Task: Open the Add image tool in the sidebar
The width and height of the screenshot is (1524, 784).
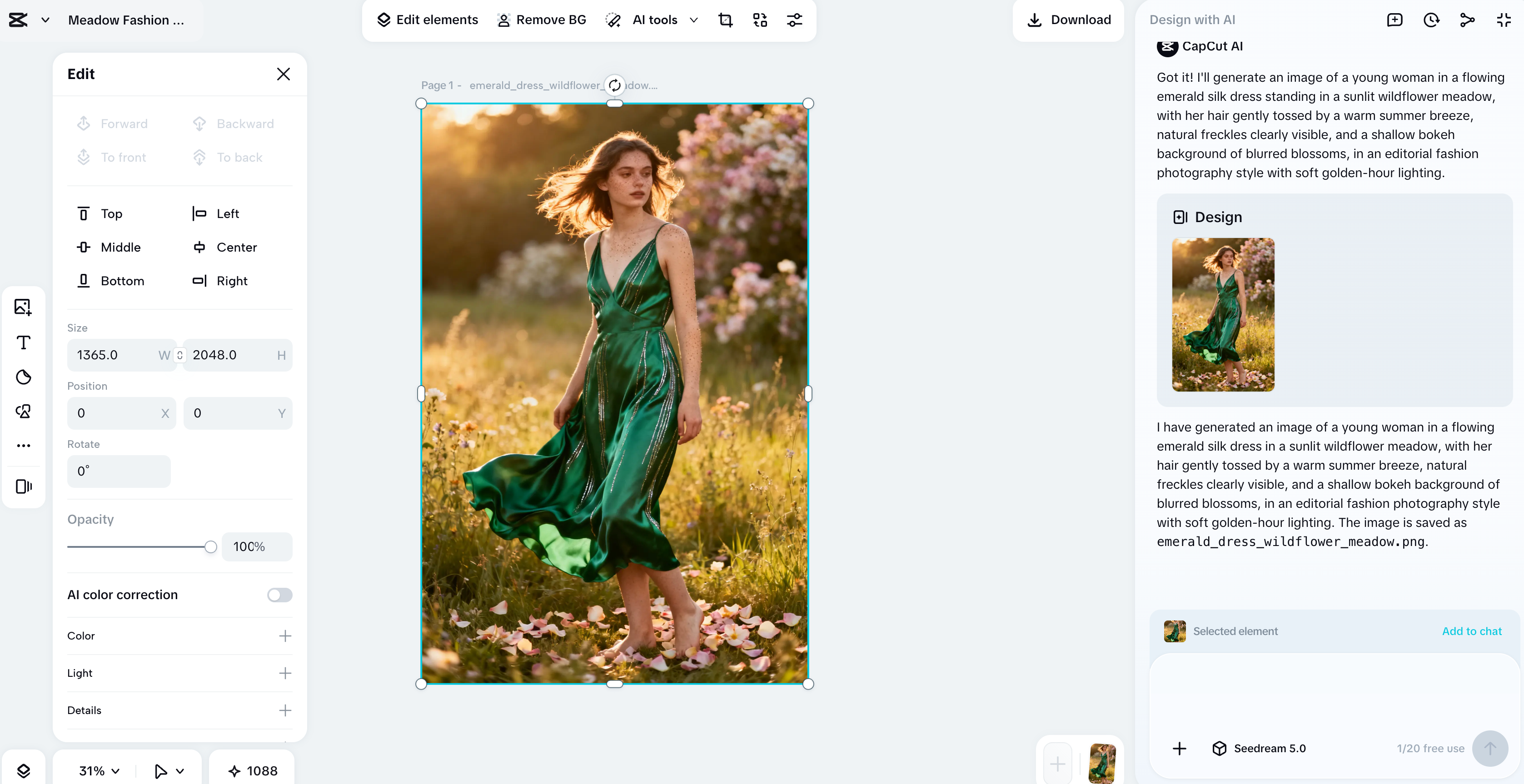Action: pos(24,307)
